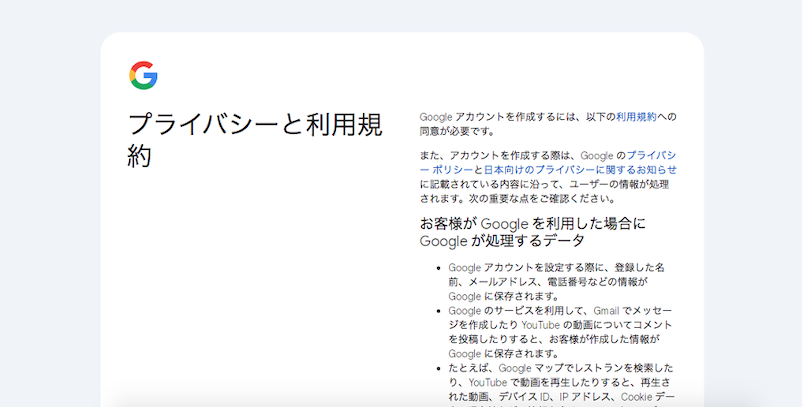
Task: Click the bullet dot before たとえば
Action: click(x=439, y=369)
